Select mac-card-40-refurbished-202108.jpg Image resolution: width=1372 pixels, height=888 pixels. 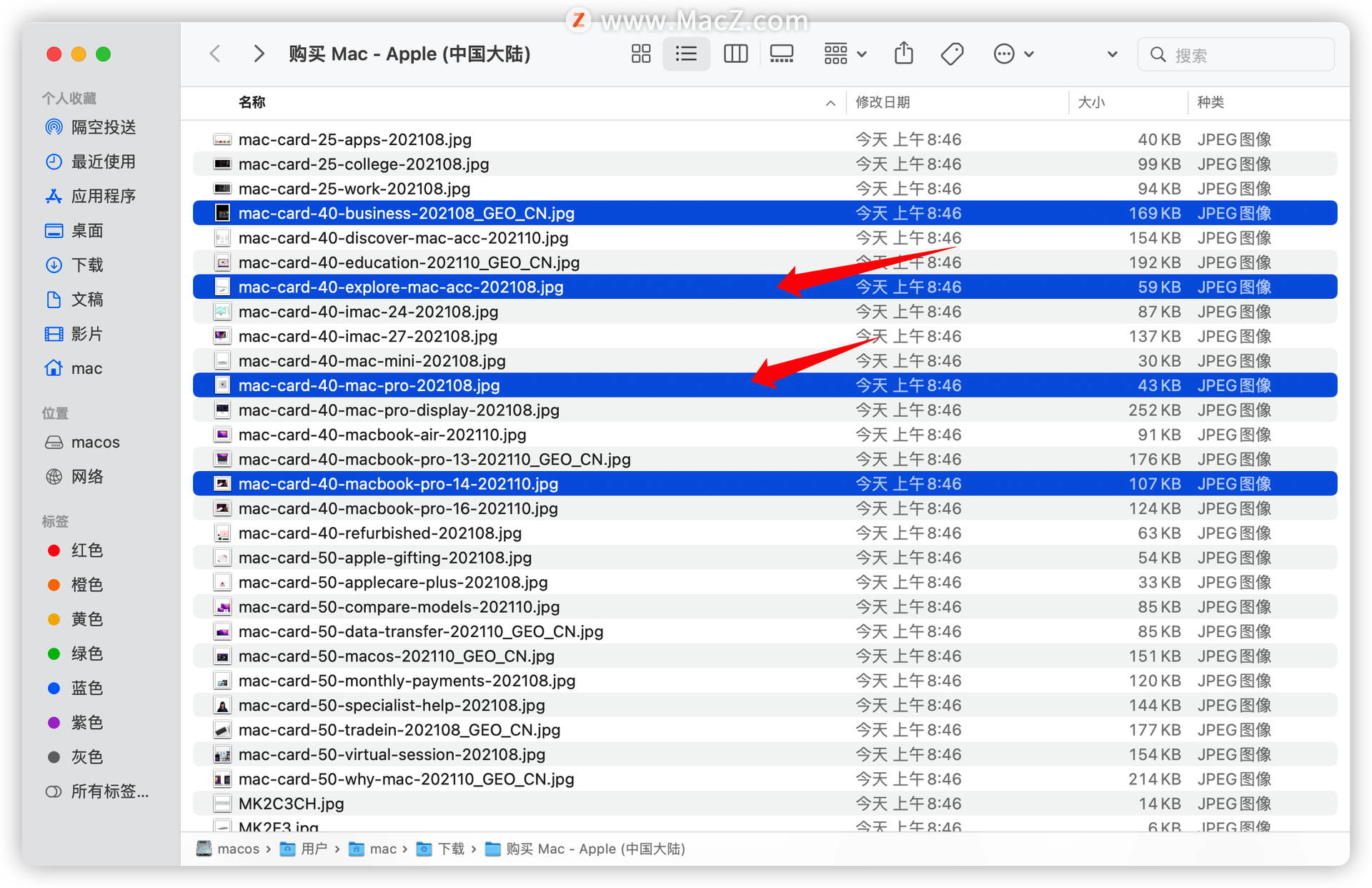(765, 533)
